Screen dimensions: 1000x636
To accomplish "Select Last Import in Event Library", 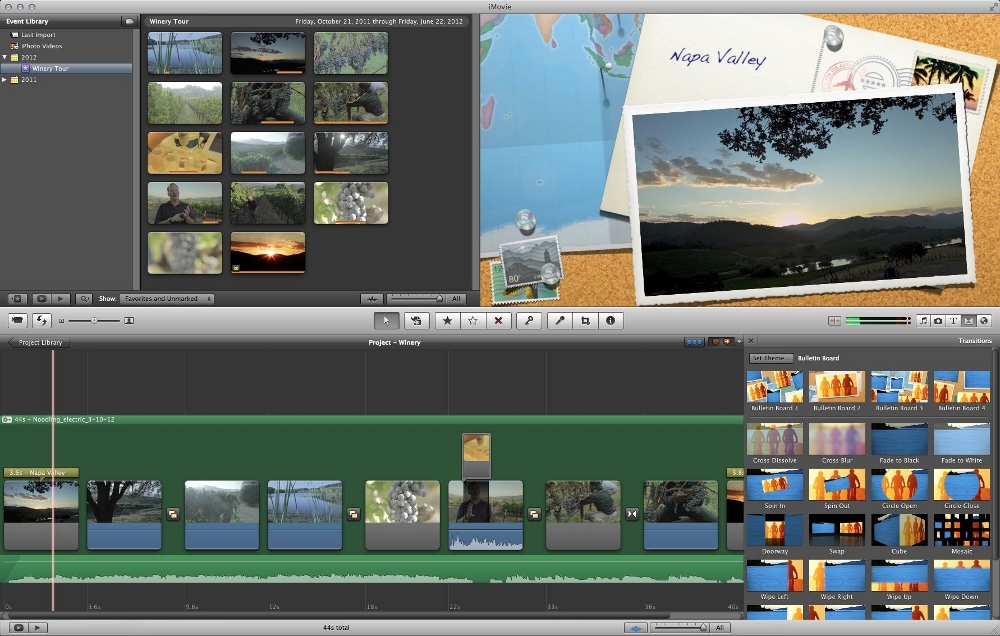I will [38, 35].
